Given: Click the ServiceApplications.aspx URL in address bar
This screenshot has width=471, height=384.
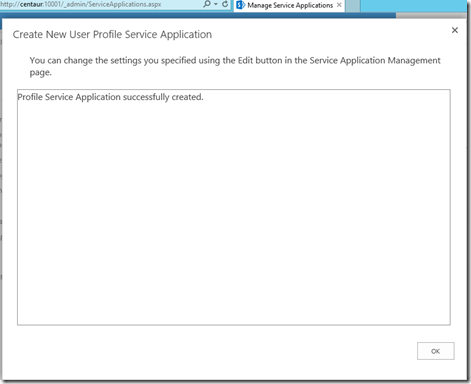Looking at the screenshot, I should click(x=81, y=4).
